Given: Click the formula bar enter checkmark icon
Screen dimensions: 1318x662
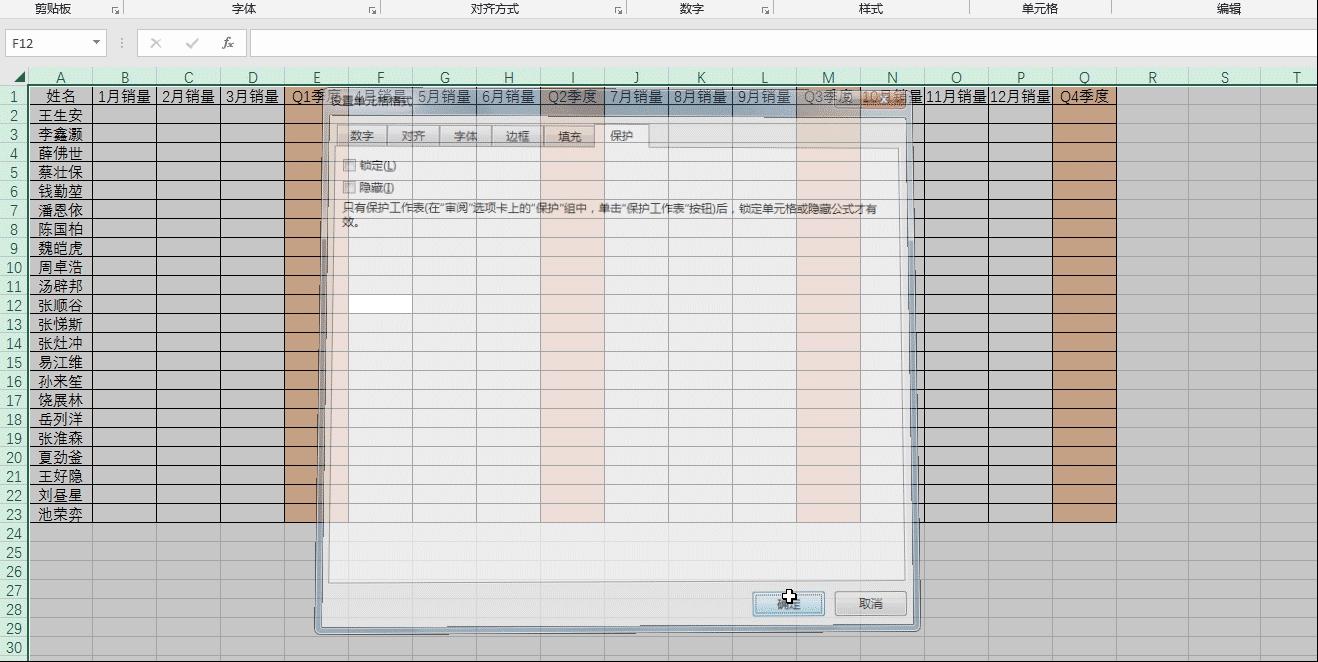Looking at the screenshot, I should (192, 43).
